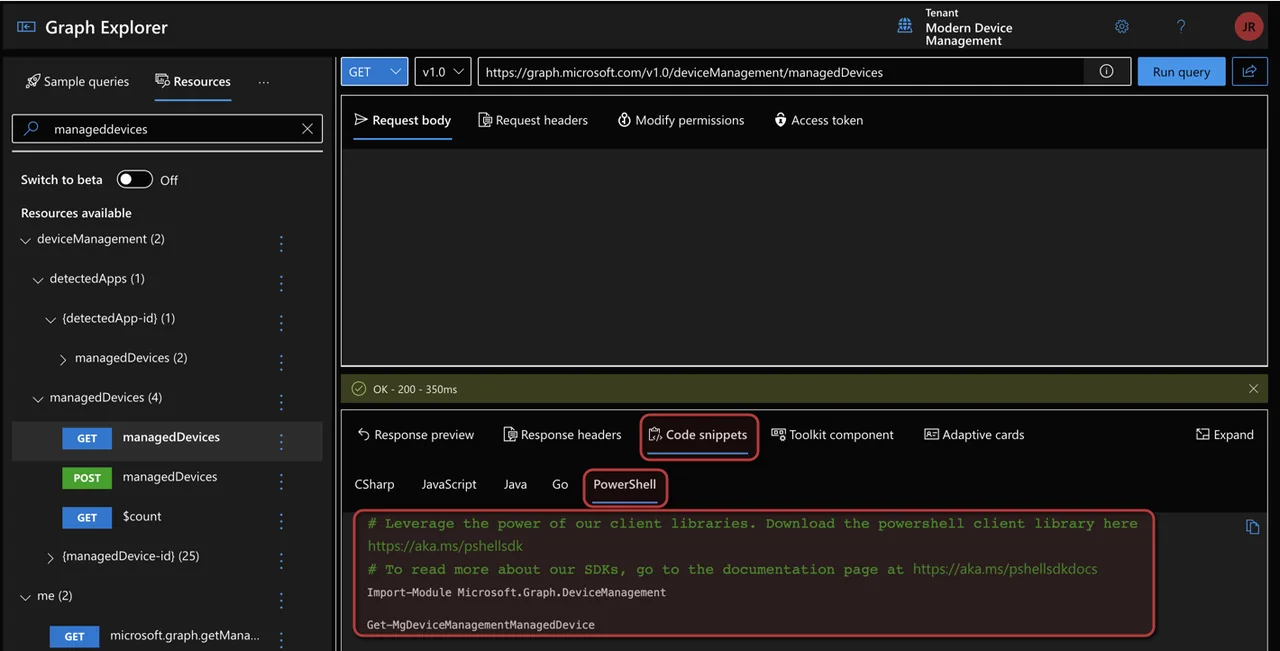Open more options for $count row
The image size is (1280, 651).
pos(281,521)
